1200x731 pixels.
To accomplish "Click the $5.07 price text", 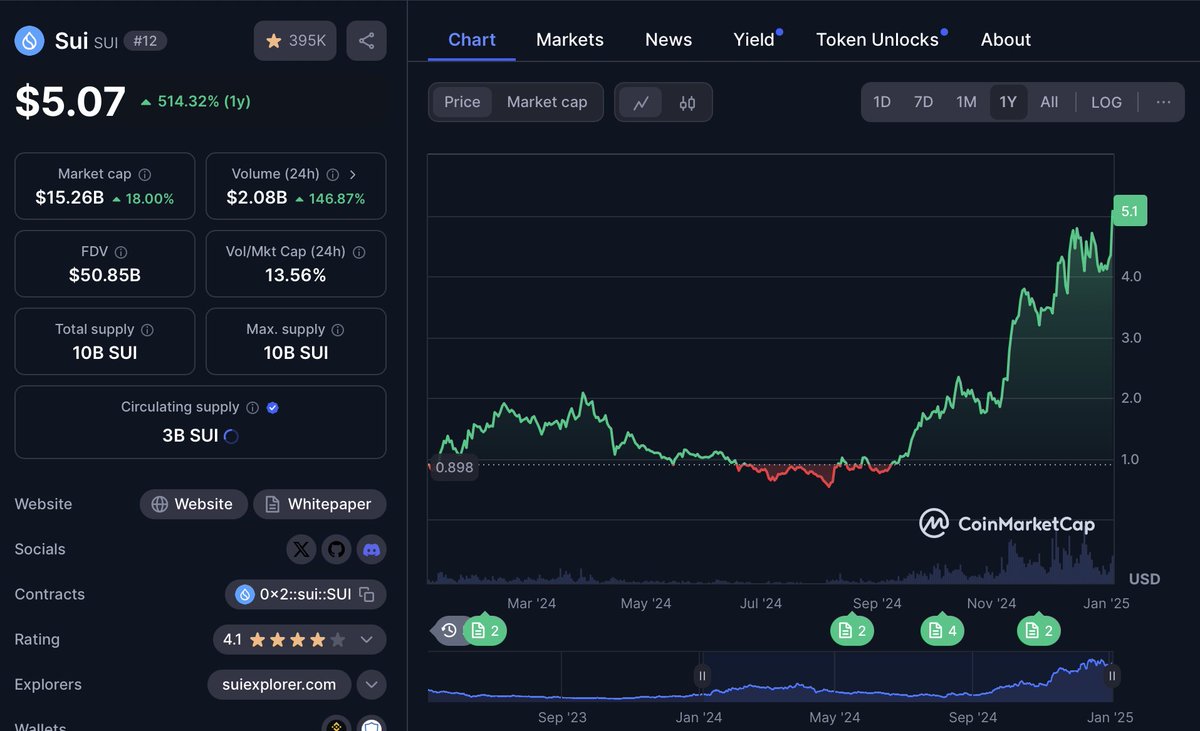I will tap(70, 102).
